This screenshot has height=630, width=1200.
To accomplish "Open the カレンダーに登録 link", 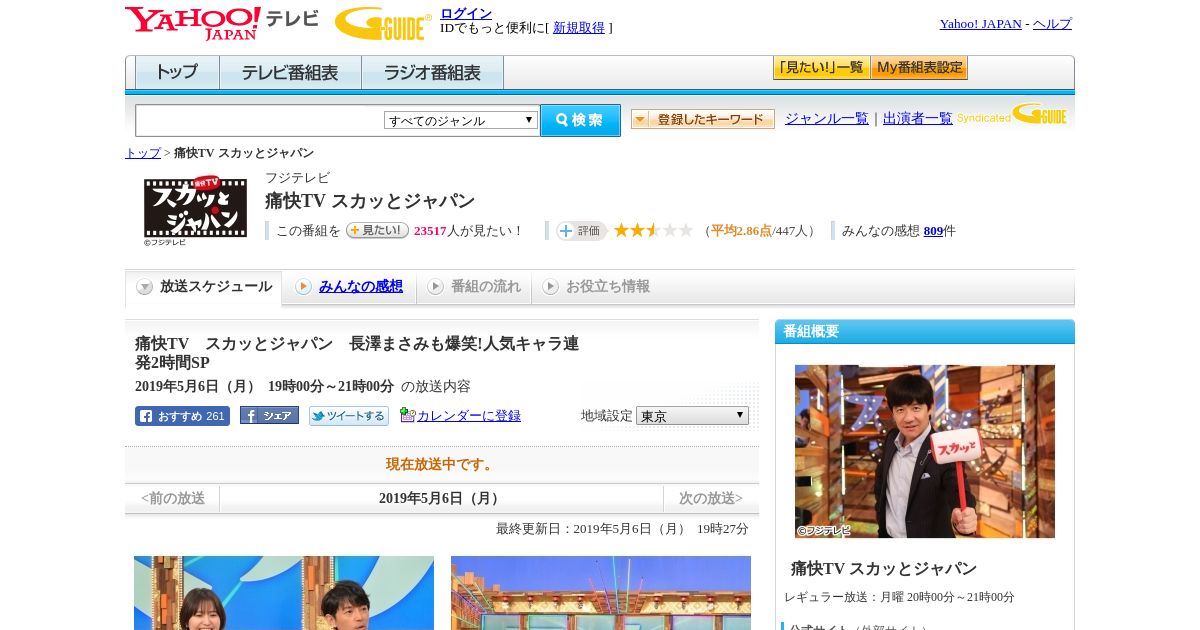I will (x=469, y=416).
